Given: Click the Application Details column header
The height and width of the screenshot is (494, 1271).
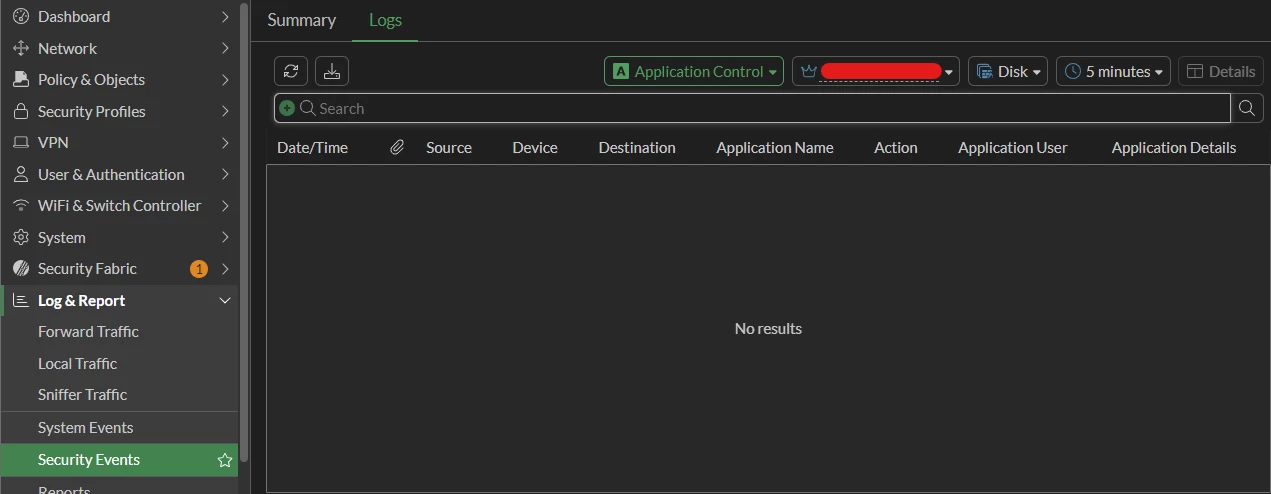Looking at the screenshot, I should tap(1174, 147).
